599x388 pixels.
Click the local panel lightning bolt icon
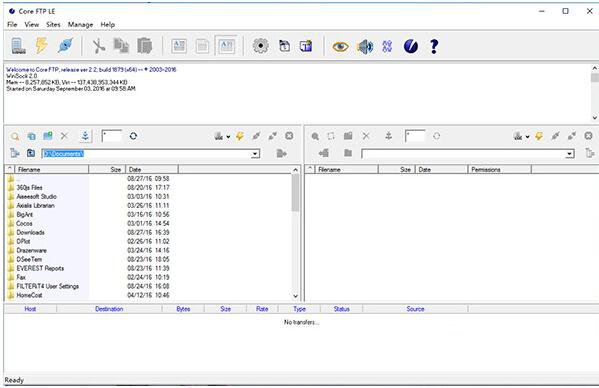pyautogui.click(x=240, y=136)
